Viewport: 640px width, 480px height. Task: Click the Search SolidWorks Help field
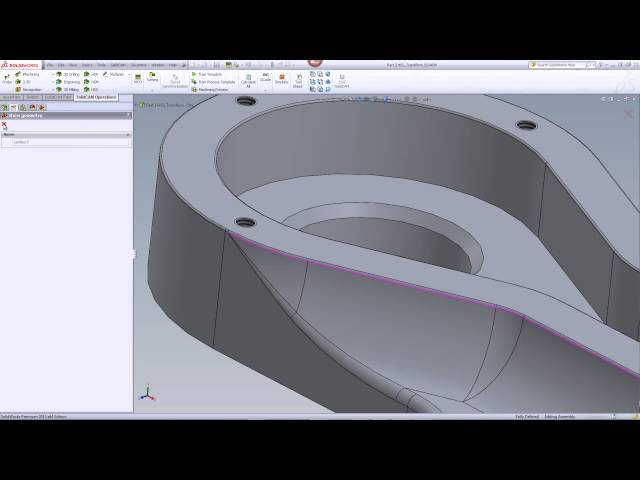point(562,65)
